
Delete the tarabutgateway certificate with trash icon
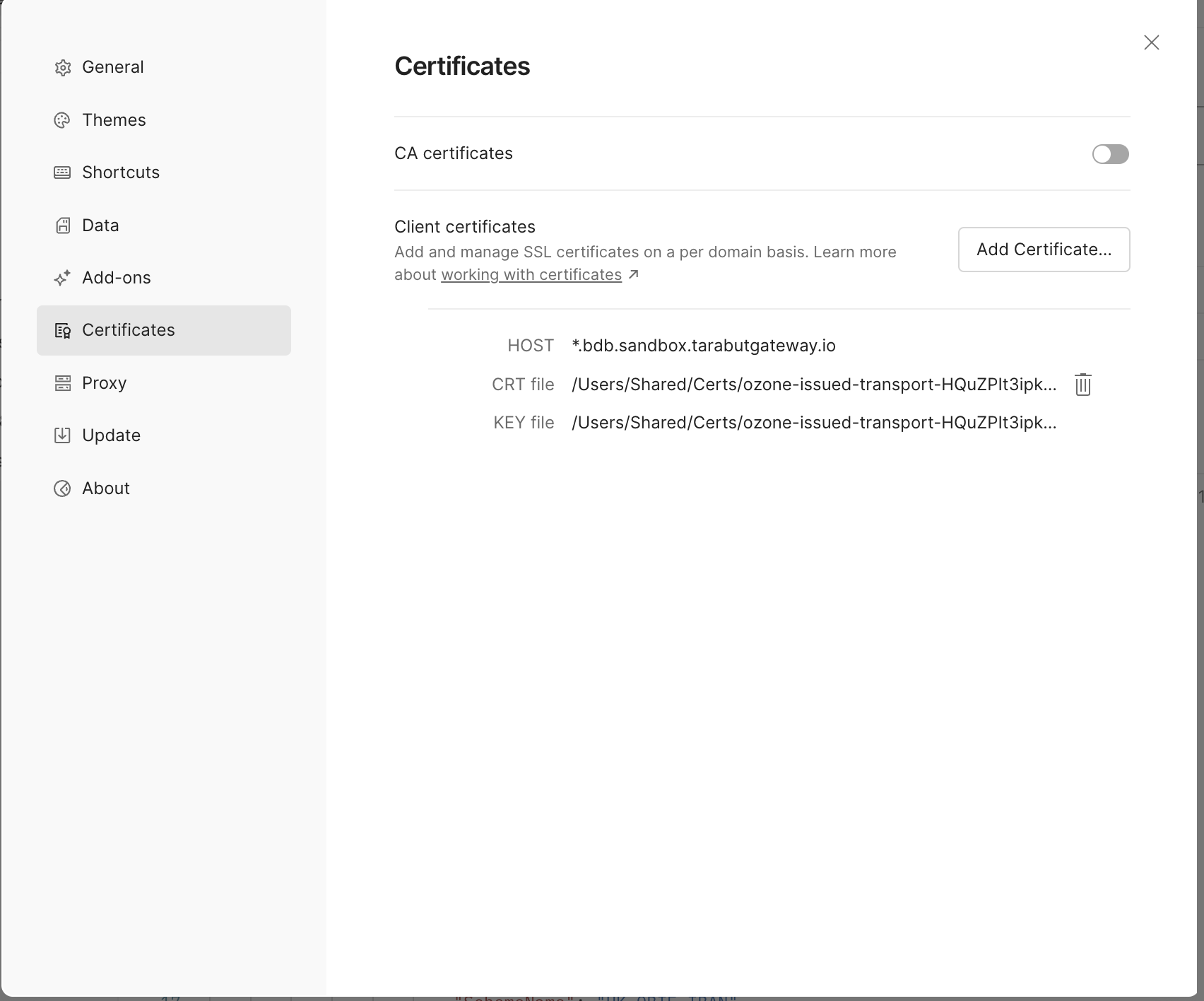point(1082,385)
